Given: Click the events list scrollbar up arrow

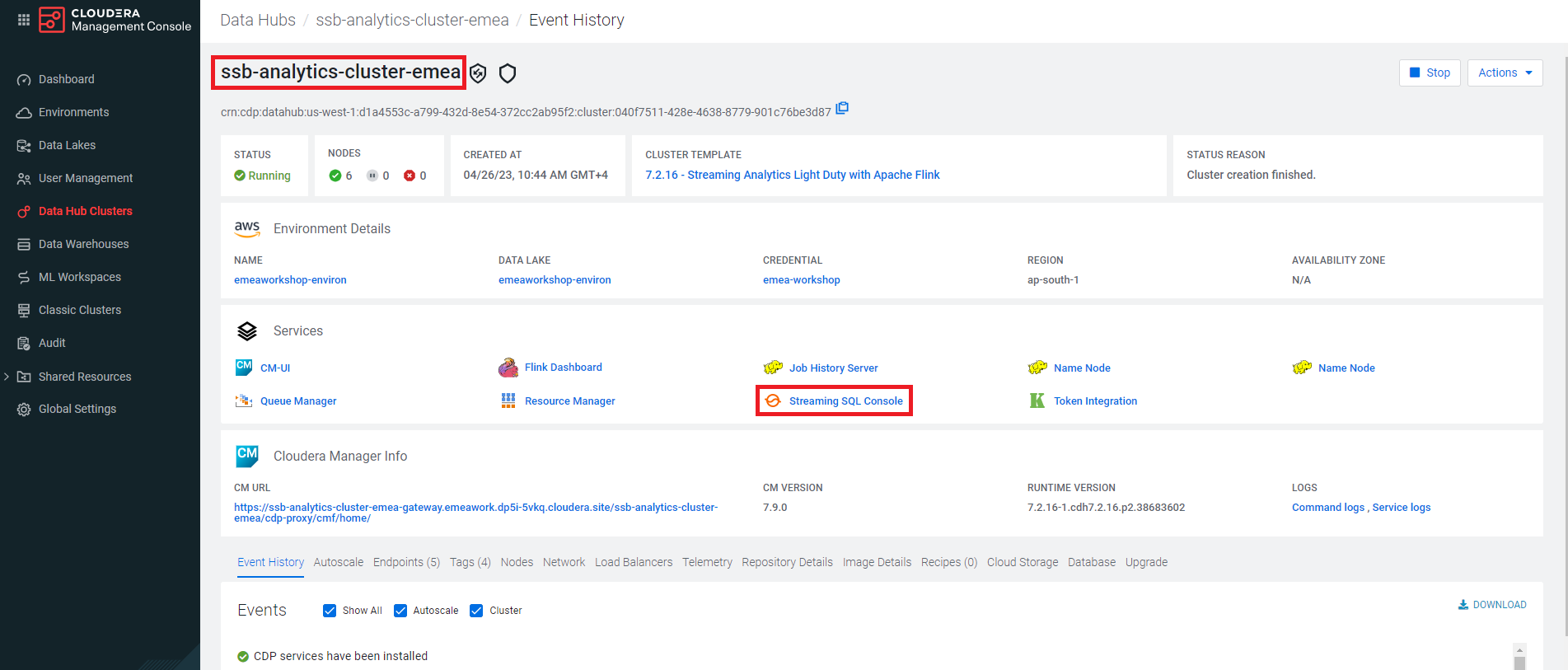Looking at the screenshot, I should pyautogui.click(x=1520, y=649).
